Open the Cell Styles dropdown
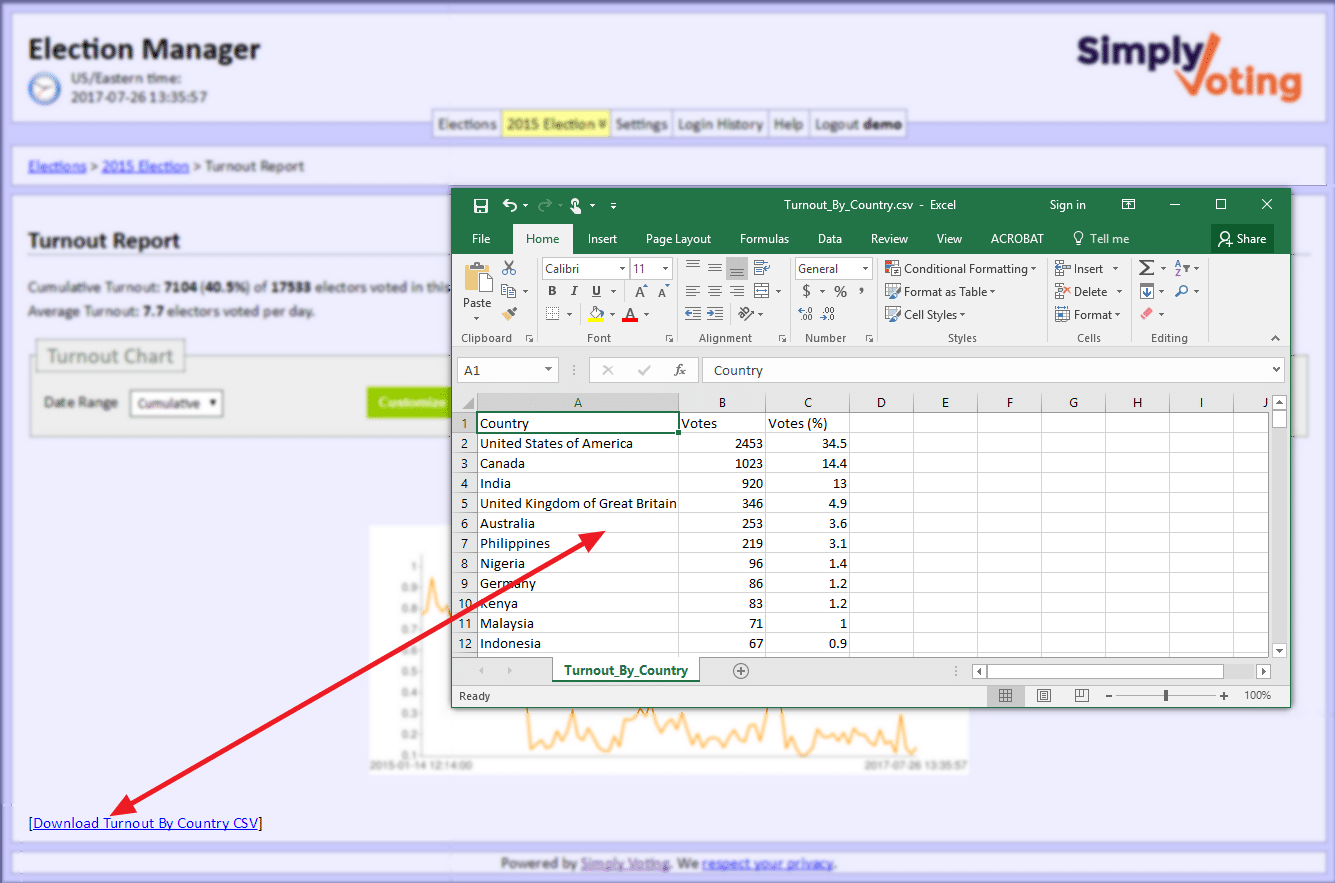The height and width of the screenshot is (883, 1335). coord(925,314)
